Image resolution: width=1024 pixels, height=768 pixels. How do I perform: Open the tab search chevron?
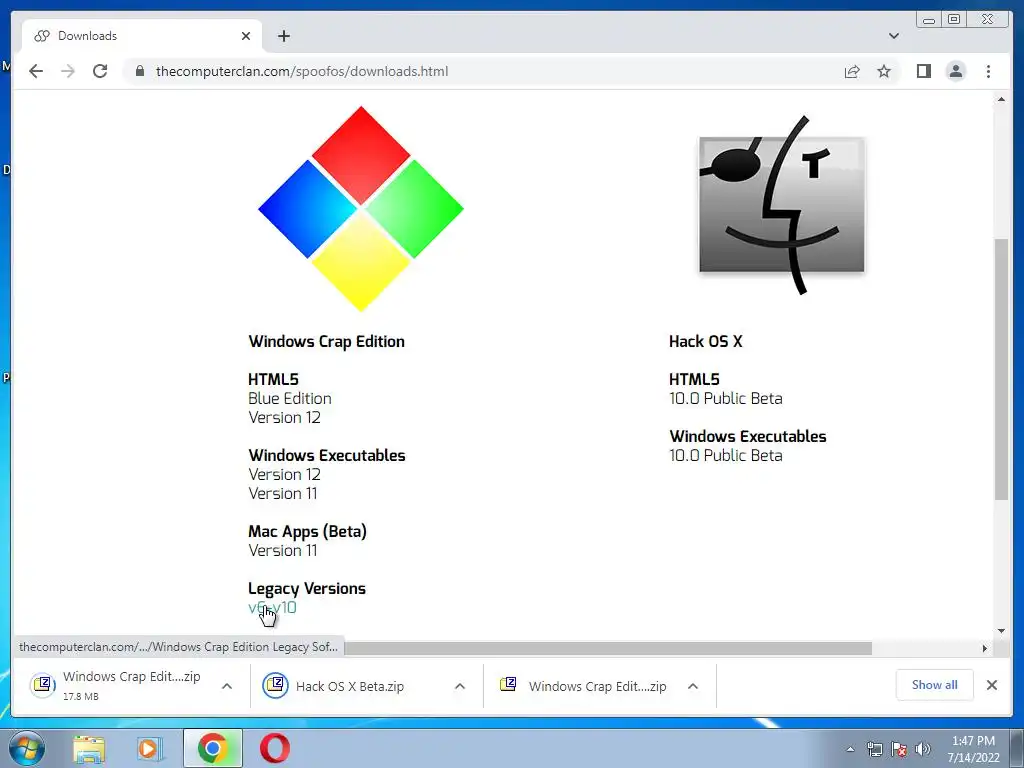[x=893, y=36]
